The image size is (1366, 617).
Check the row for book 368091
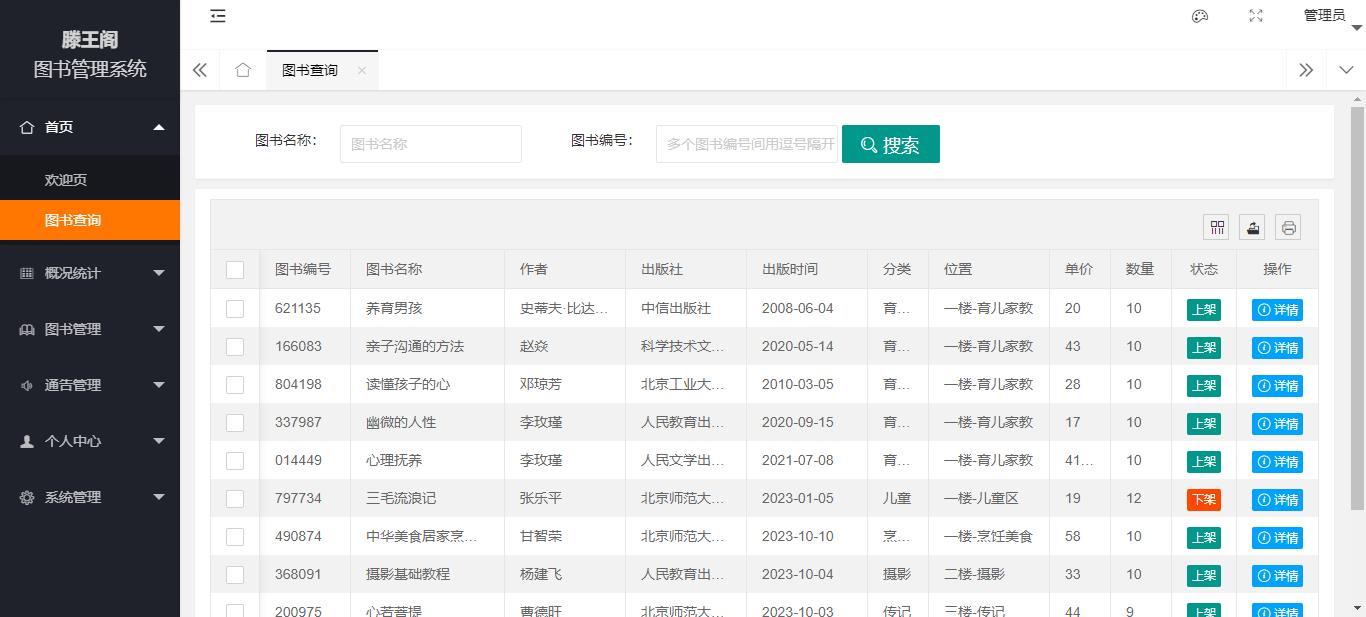pos(235,575)
